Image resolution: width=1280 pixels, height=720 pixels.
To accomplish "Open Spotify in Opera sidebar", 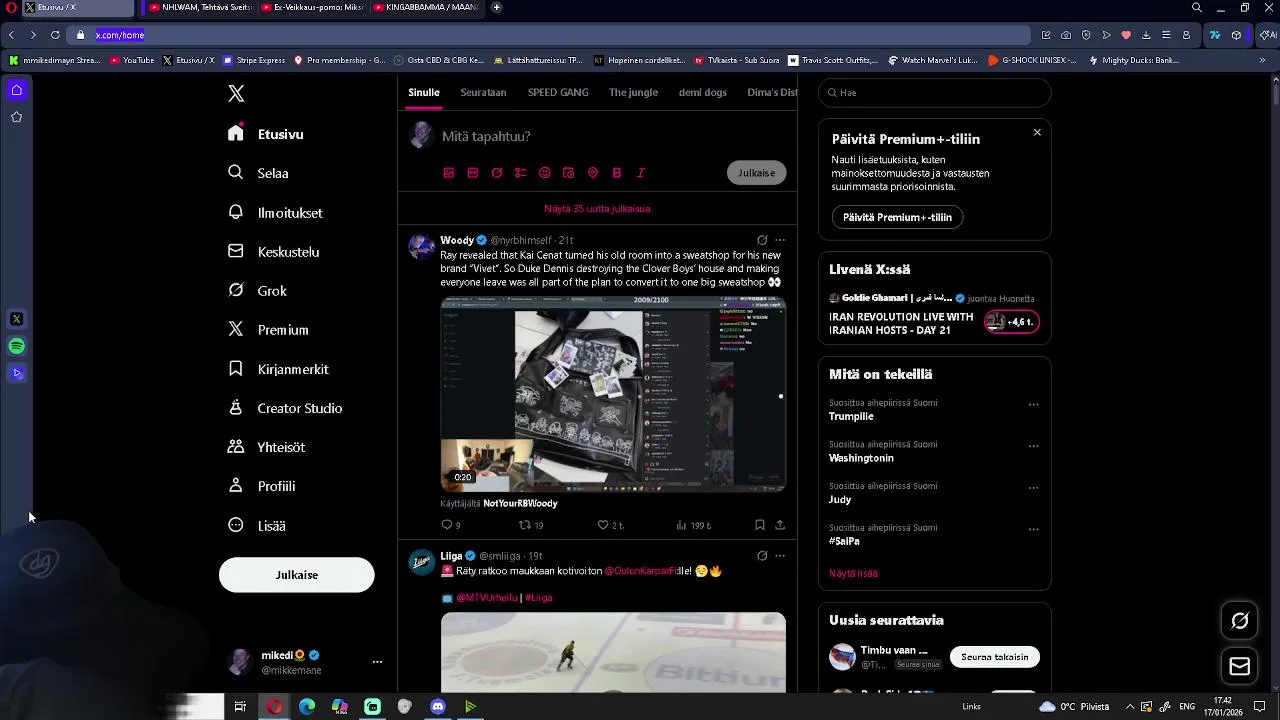I will tap(16, 346).
